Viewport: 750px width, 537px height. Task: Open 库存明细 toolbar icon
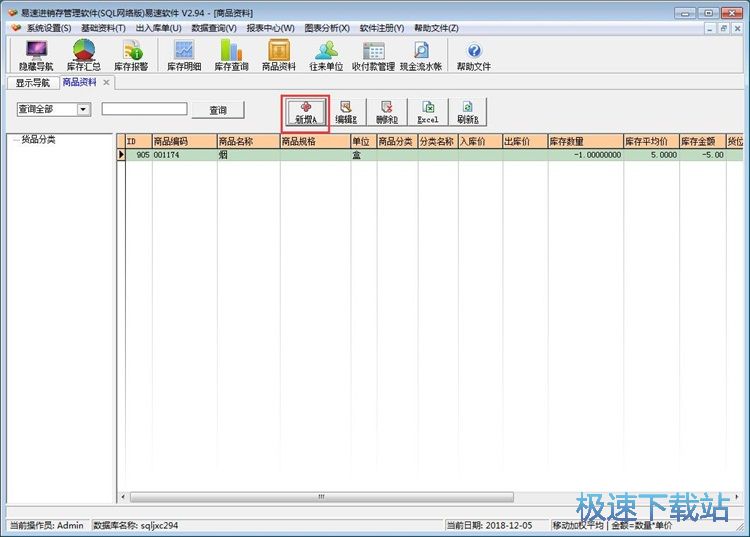click(x=184, y=55)
